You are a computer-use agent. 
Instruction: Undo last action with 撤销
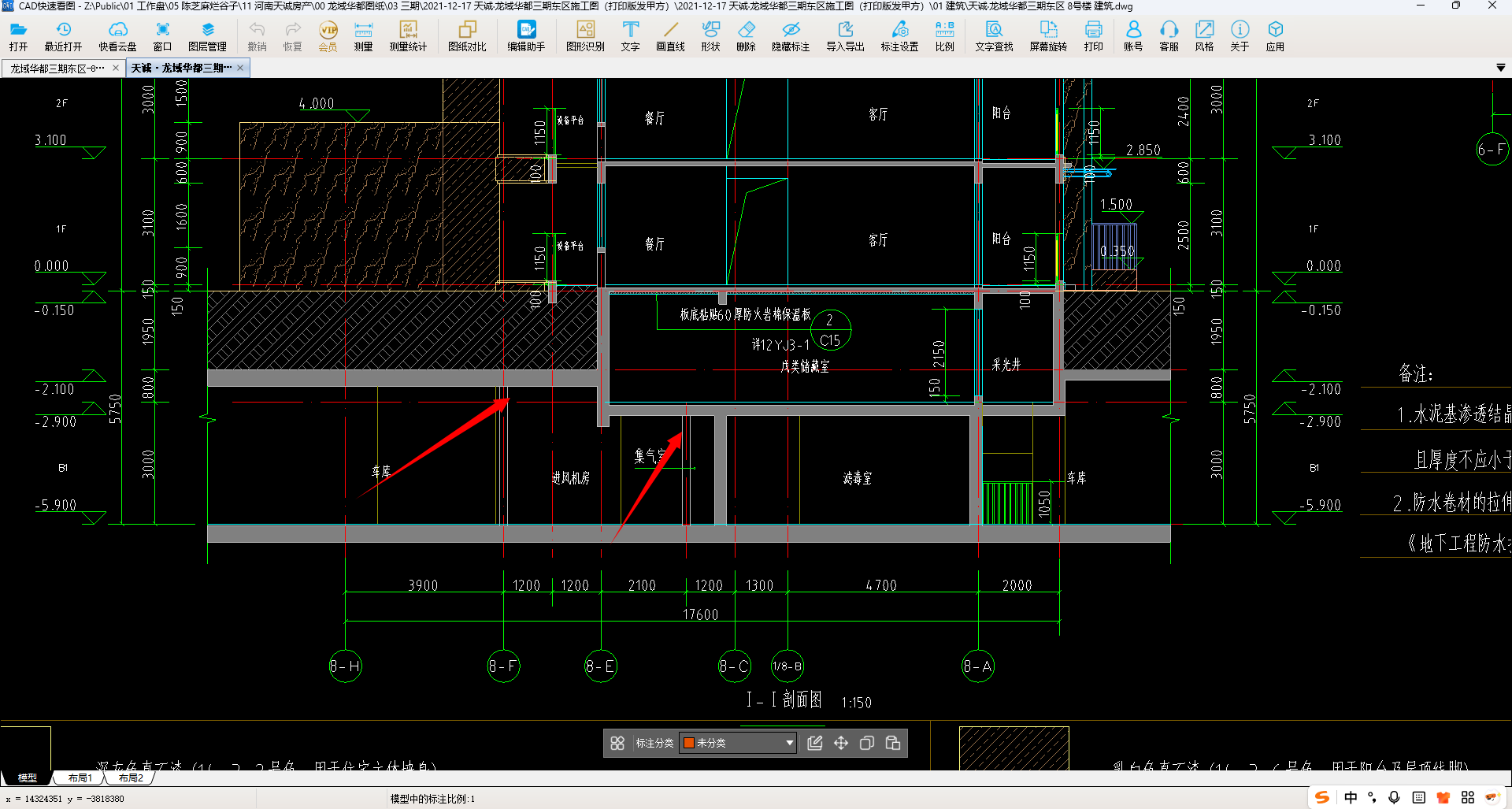[257, 36]
